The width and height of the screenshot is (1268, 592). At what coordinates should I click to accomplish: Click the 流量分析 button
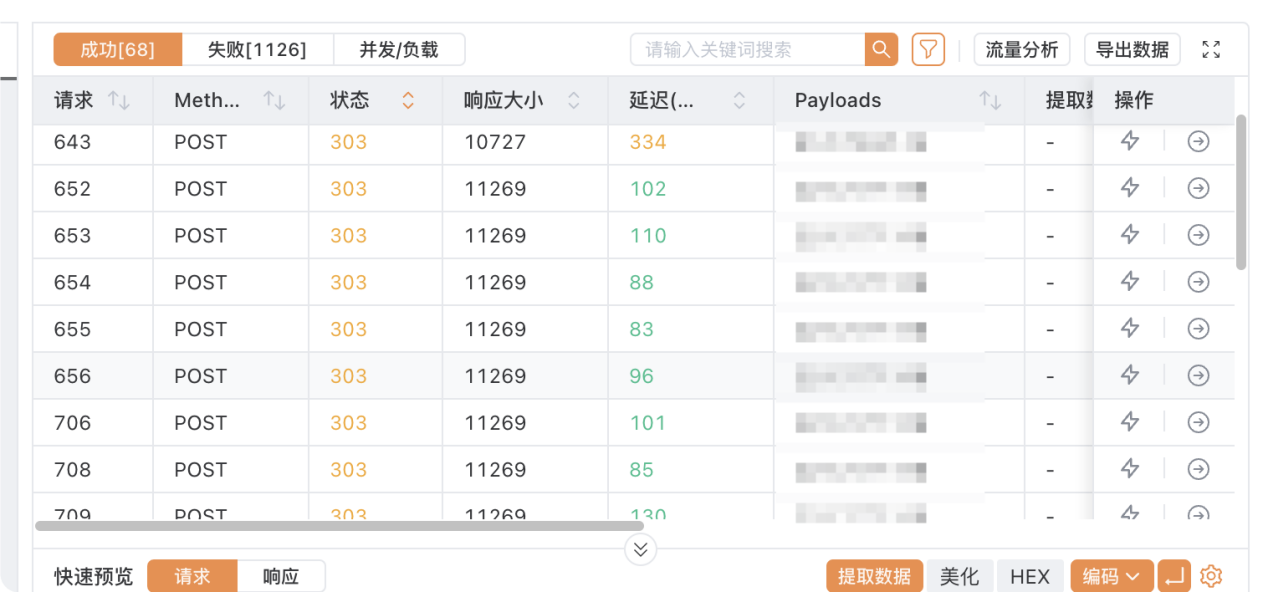pyautogui.click(x=1021, y=49)
